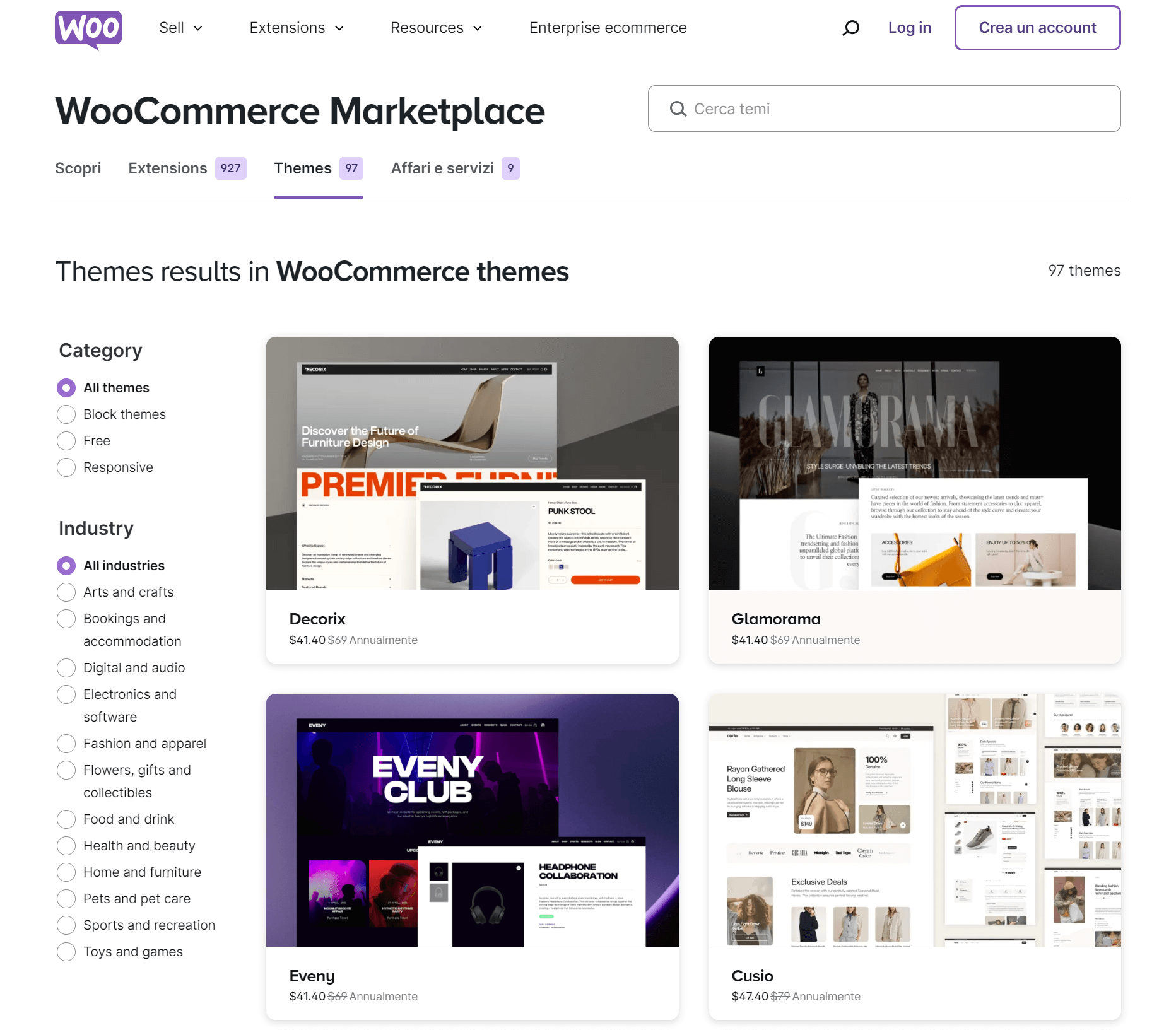Filter by Food and drink
Image resolution: width=1176 pixels, height=1030 pixels.
coord(66,819)
